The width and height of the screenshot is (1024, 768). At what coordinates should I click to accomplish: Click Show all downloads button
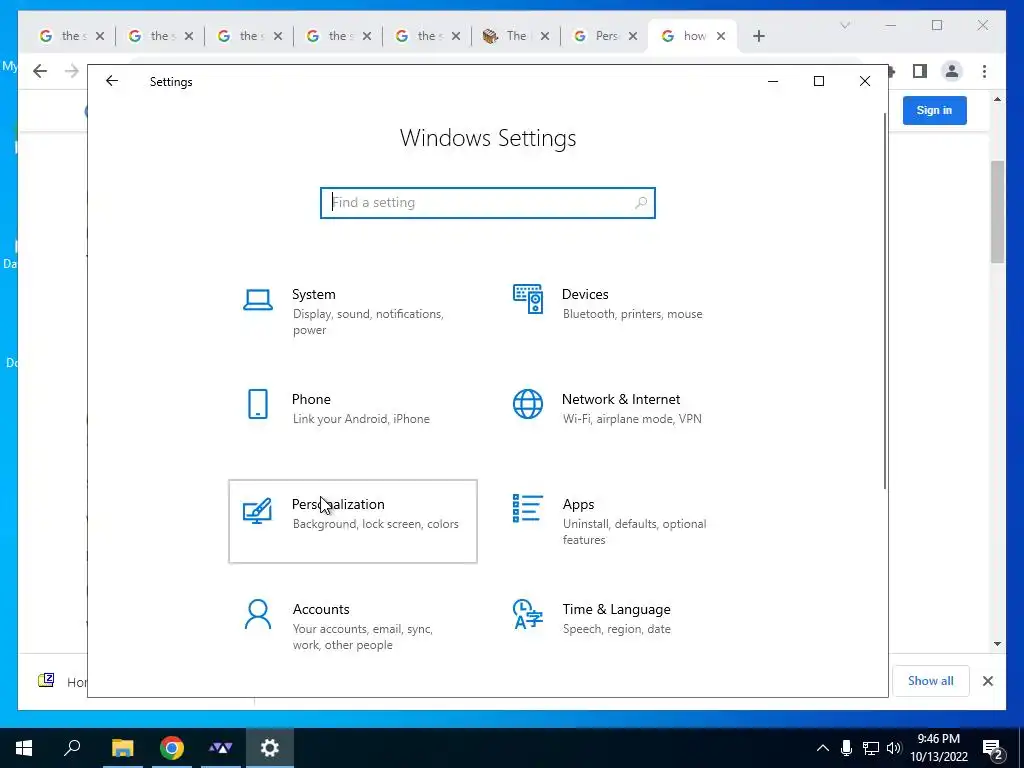(931, 680)
